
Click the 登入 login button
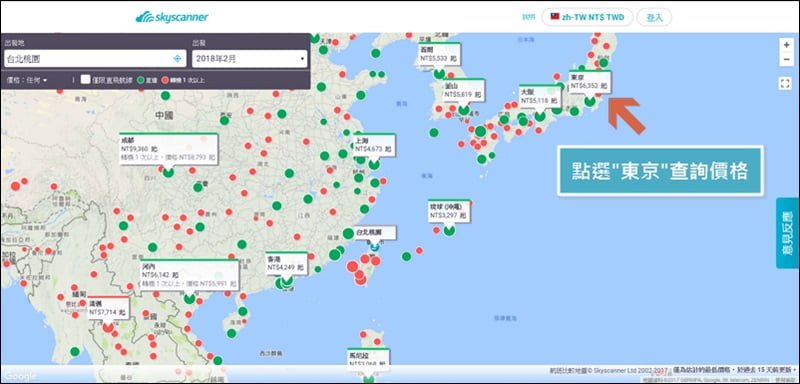pos(654,17)
